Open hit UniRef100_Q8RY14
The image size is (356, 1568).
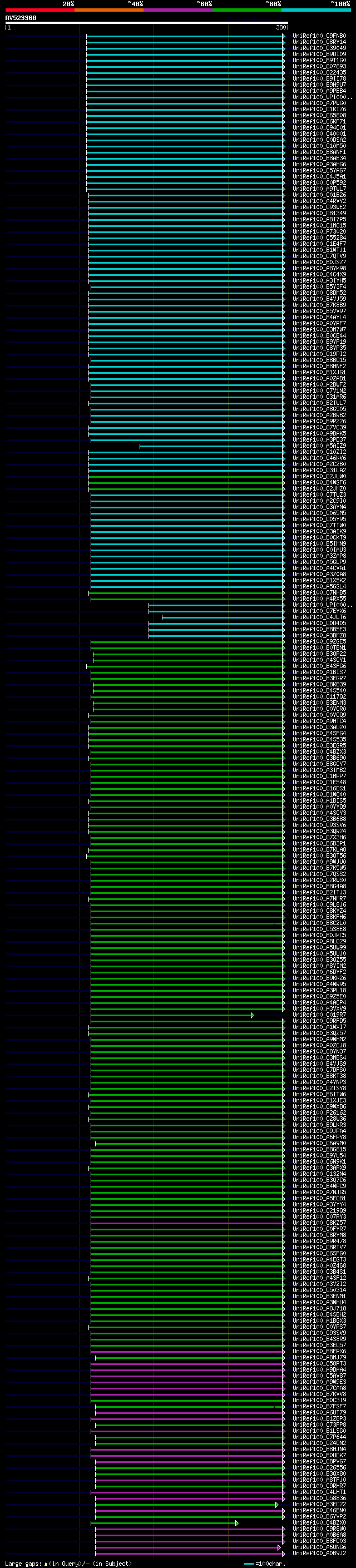click(x=319, y=42)
